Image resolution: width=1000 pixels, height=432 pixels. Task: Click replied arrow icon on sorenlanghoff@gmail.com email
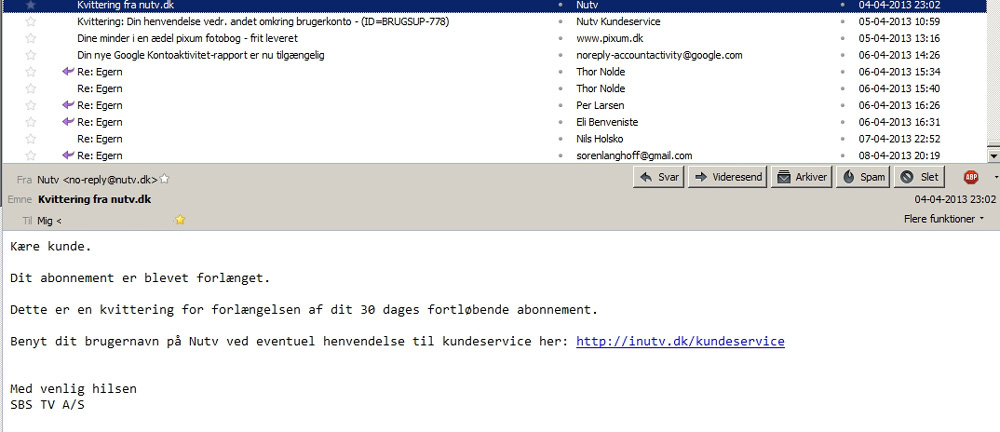[68, 154]
